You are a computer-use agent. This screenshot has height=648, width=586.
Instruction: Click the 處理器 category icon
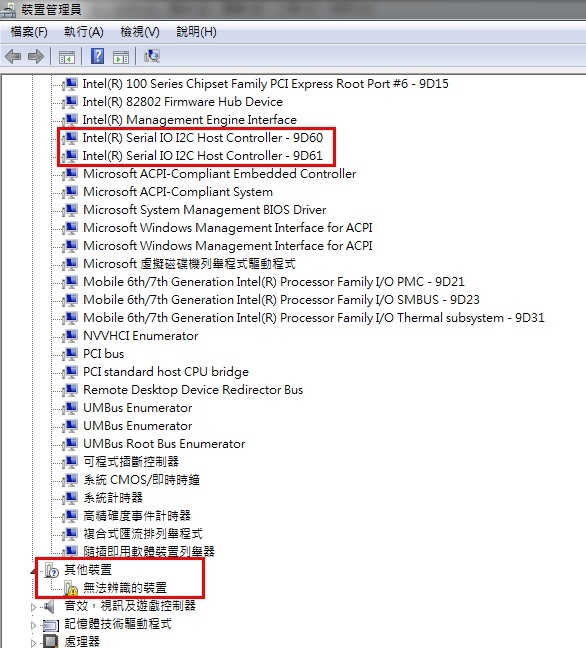(51, 641)
